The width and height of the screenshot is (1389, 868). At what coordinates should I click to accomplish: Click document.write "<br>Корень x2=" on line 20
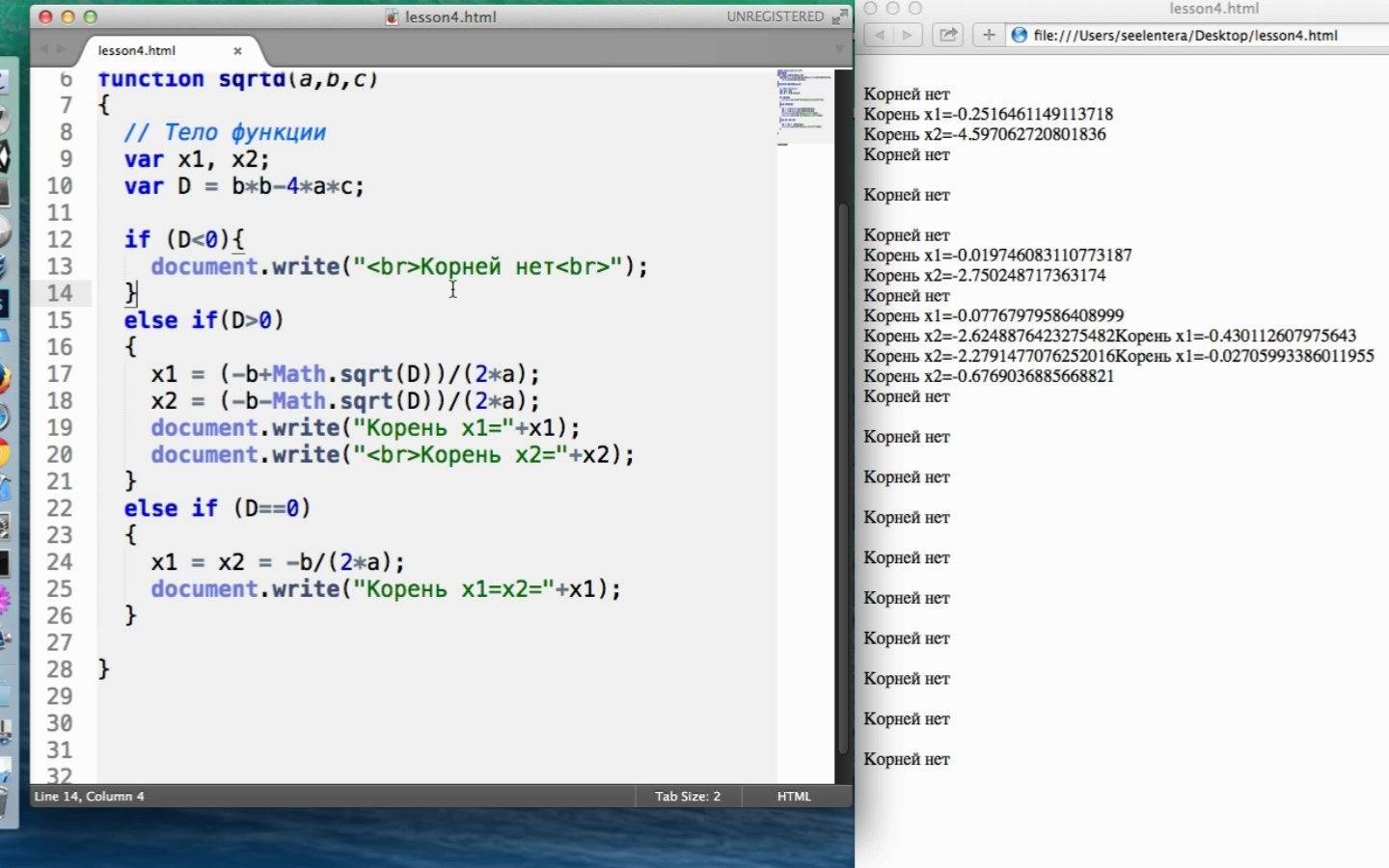click(x=393, y=455)
